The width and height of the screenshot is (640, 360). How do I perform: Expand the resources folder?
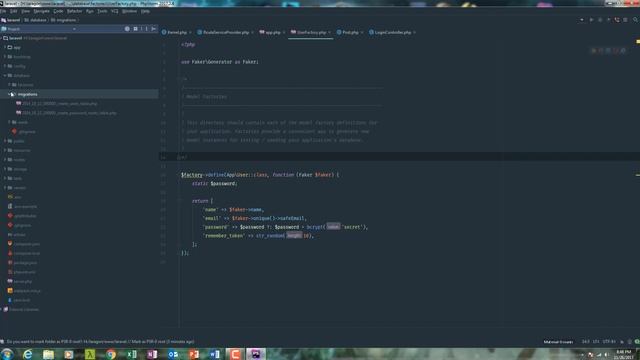[x=5, y=151]
